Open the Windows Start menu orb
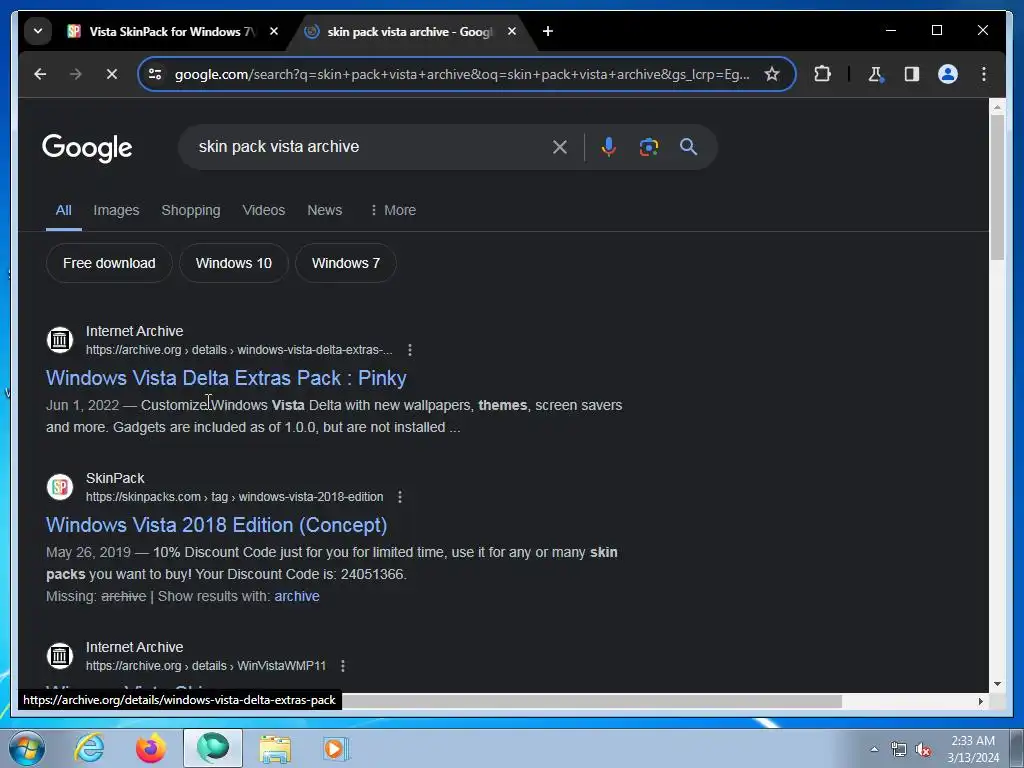 click(x=27, y=748)
